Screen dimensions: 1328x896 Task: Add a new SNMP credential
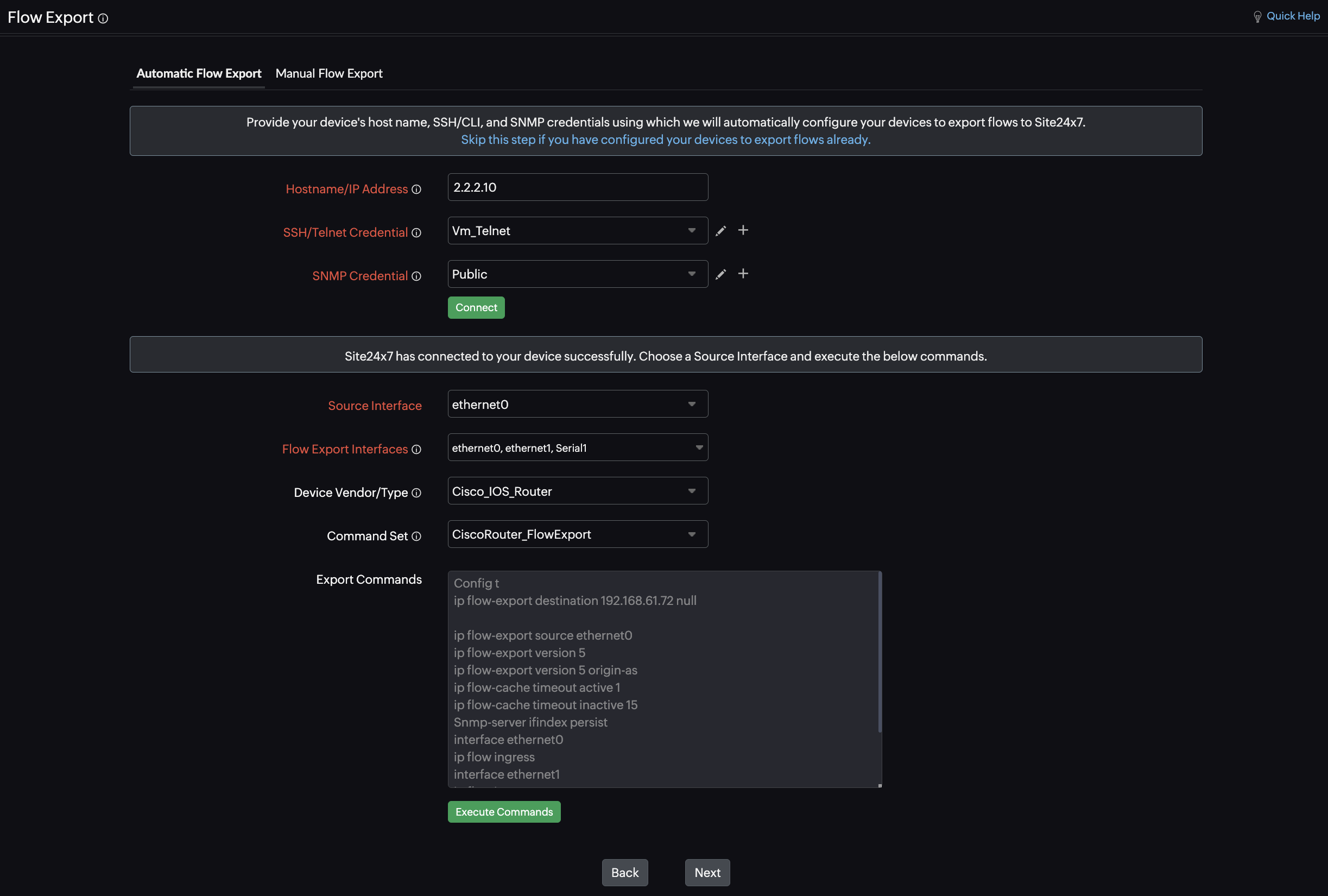coord(743,273)
